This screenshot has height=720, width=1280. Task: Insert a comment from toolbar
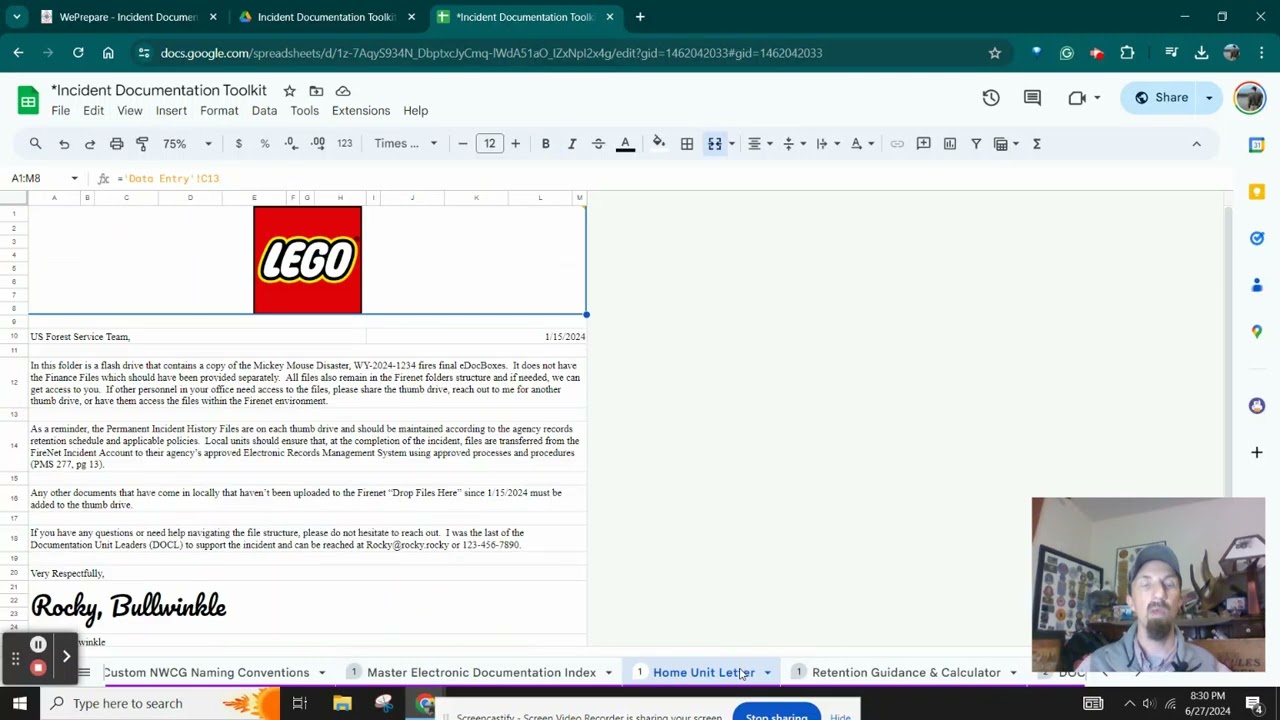coord(923,144)
